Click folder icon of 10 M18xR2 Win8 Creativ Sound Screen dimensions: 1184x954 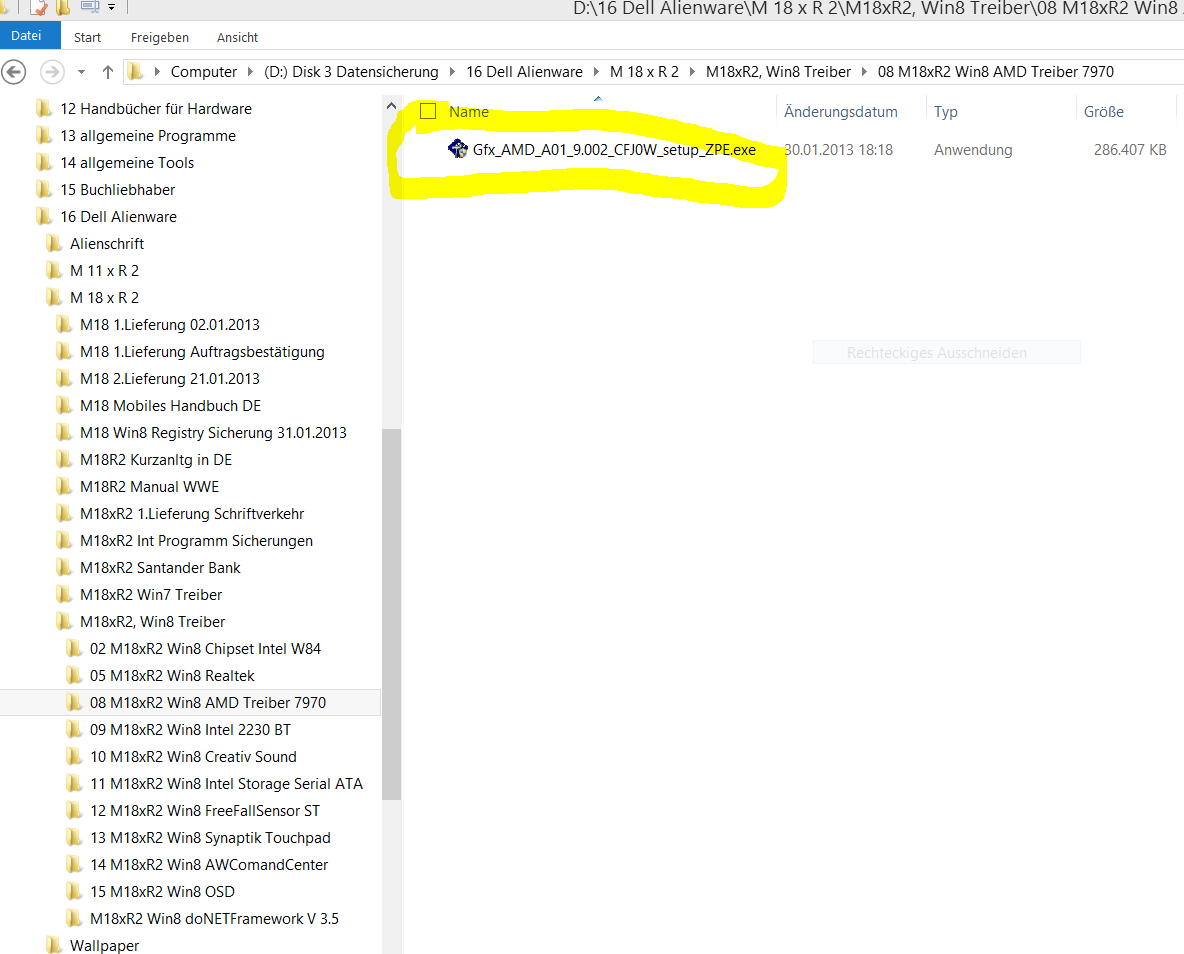[x=73, y=757]
